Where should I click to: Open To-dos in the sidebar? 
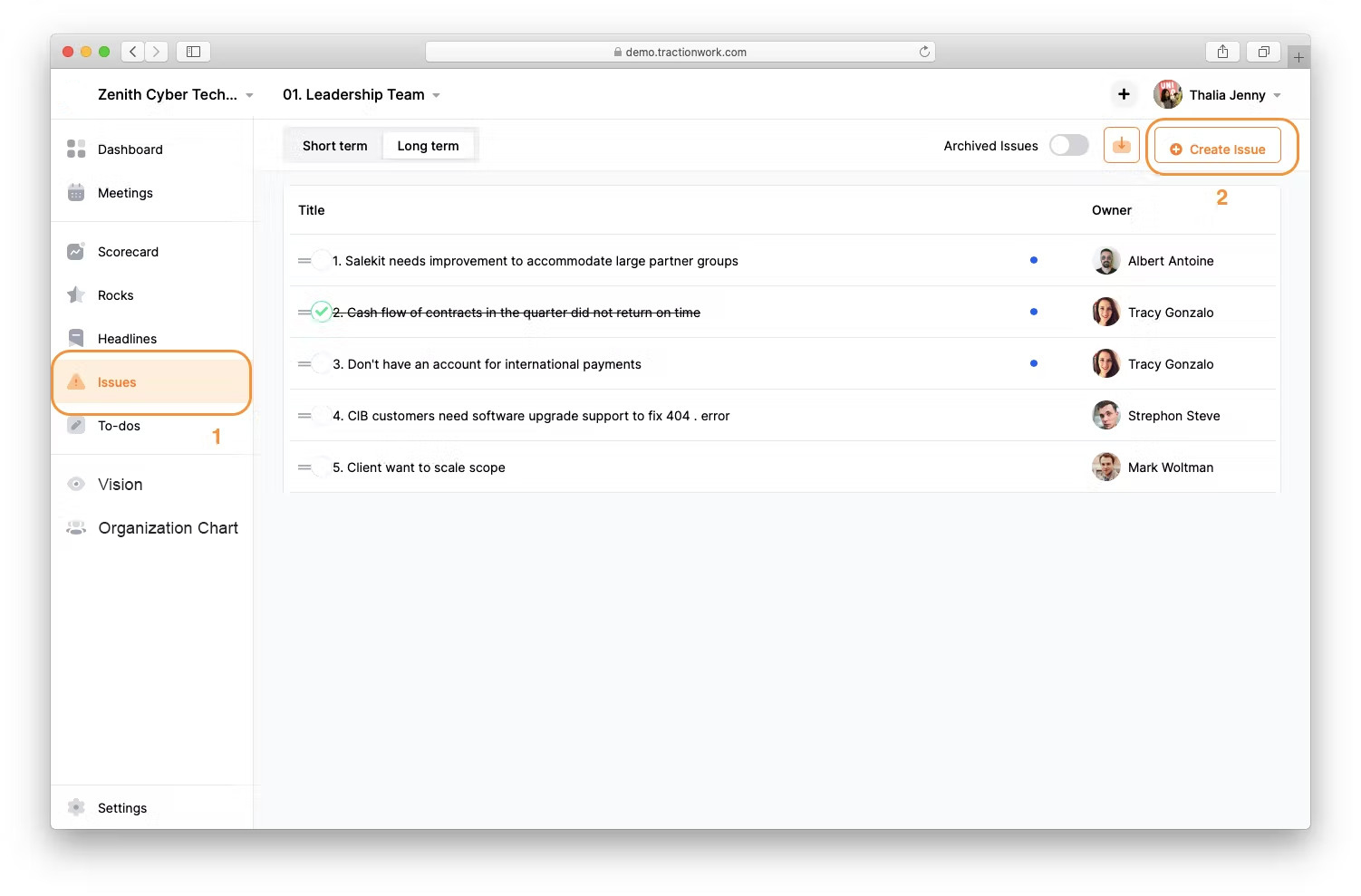119,426
